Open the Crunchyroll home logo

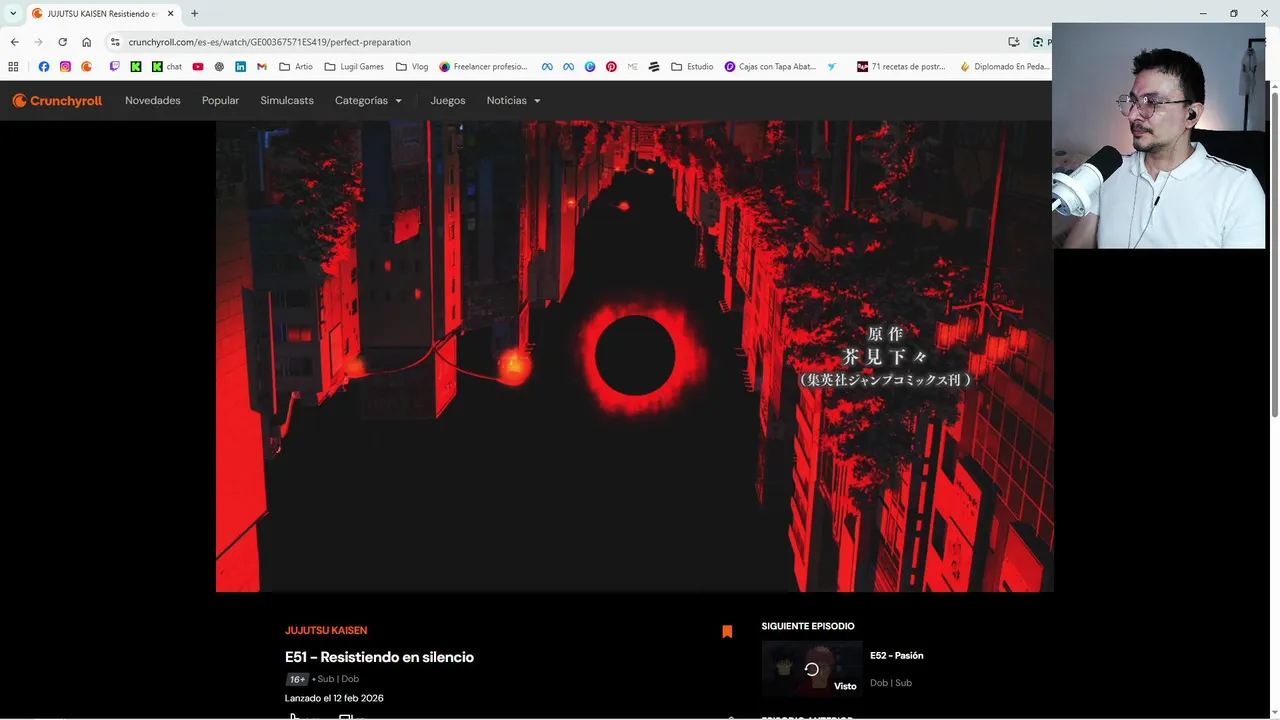coord(57,101)
